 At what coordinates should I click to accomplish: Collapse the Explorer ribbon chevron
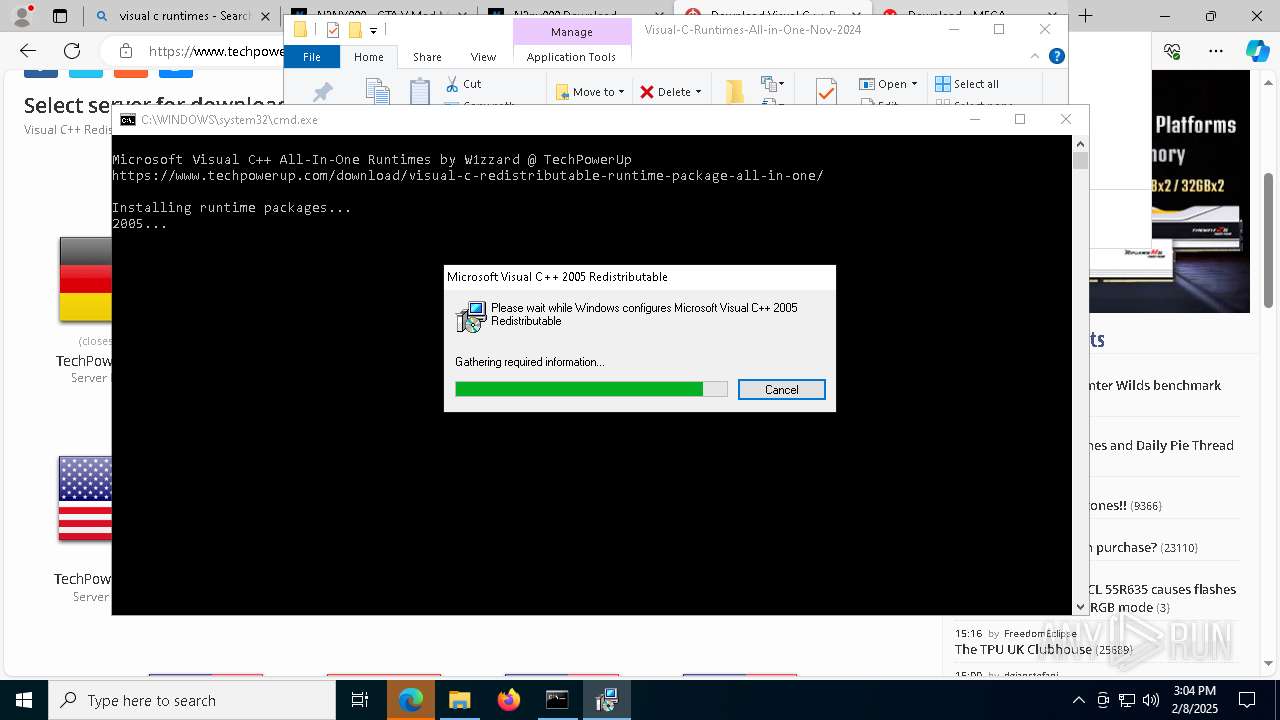click(1037, 57)
